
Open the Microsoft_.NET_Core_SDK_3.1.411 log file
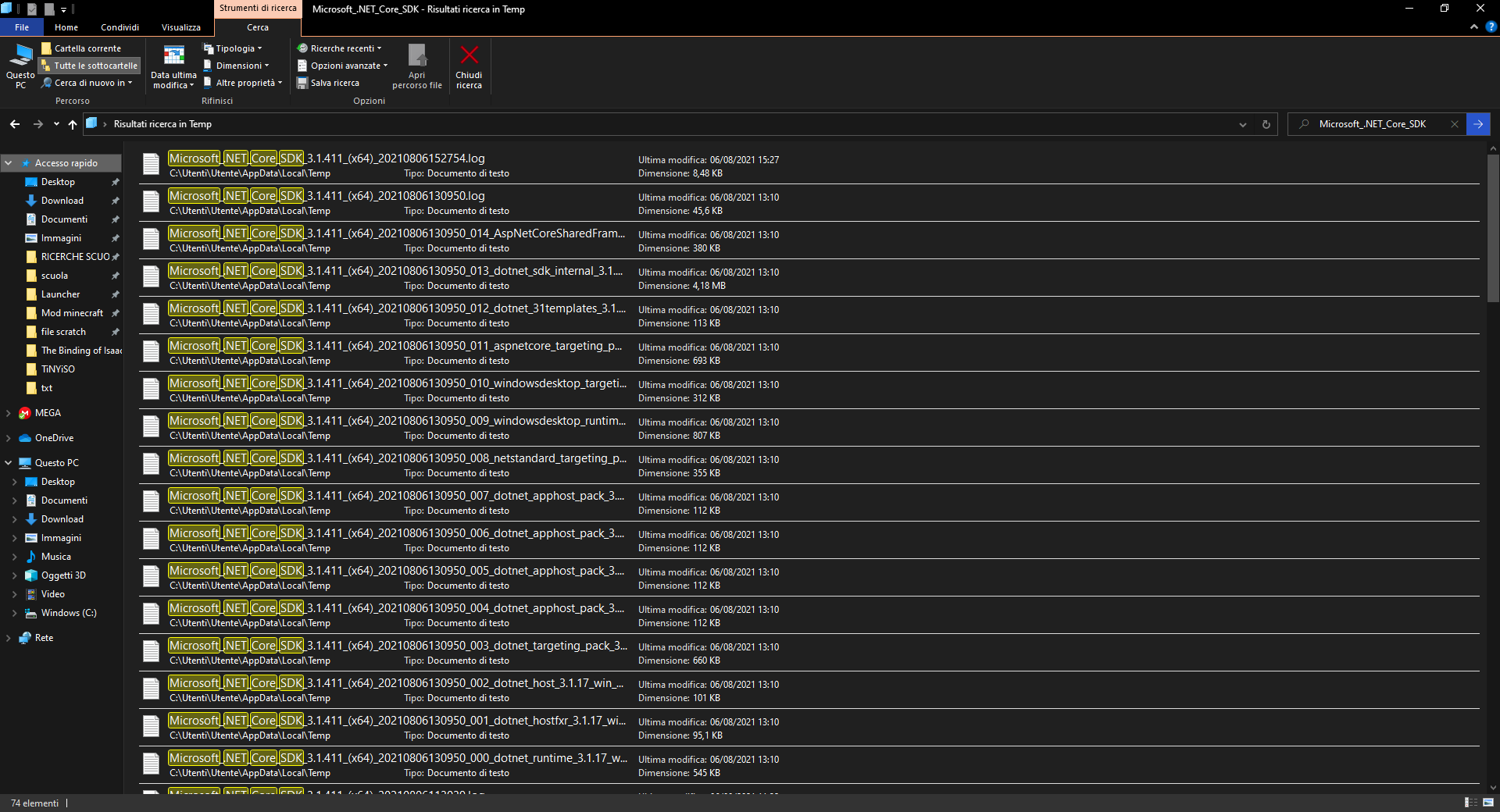(326, 159)
